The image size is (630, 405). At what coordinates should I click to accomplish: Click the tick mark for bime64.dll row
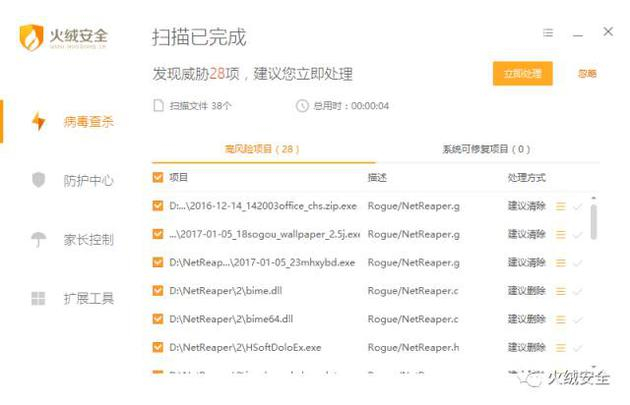(x=578, y=319)
